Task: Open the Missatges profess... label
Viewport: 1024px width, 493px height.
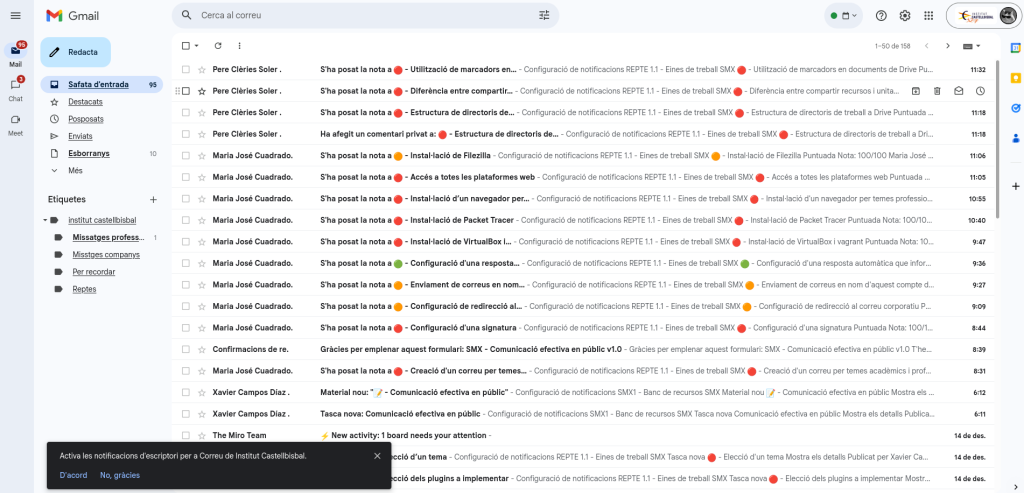Action: click(108, 238)
